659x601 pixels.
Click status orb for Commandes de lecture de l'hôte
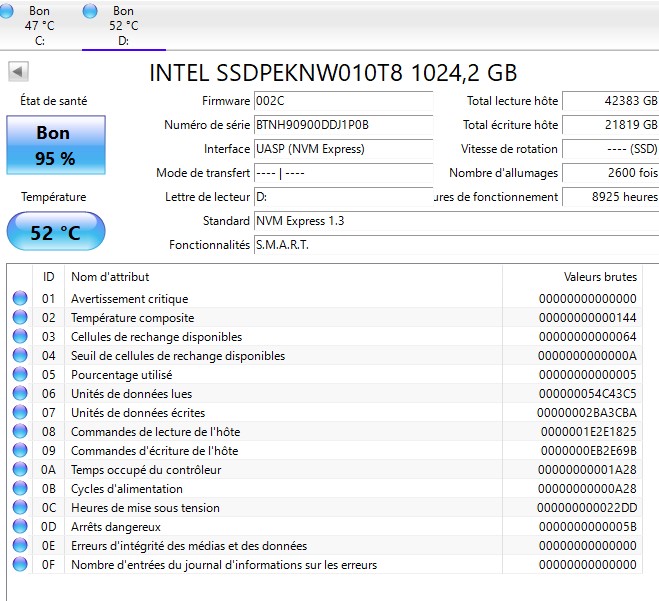coord(20,431)
